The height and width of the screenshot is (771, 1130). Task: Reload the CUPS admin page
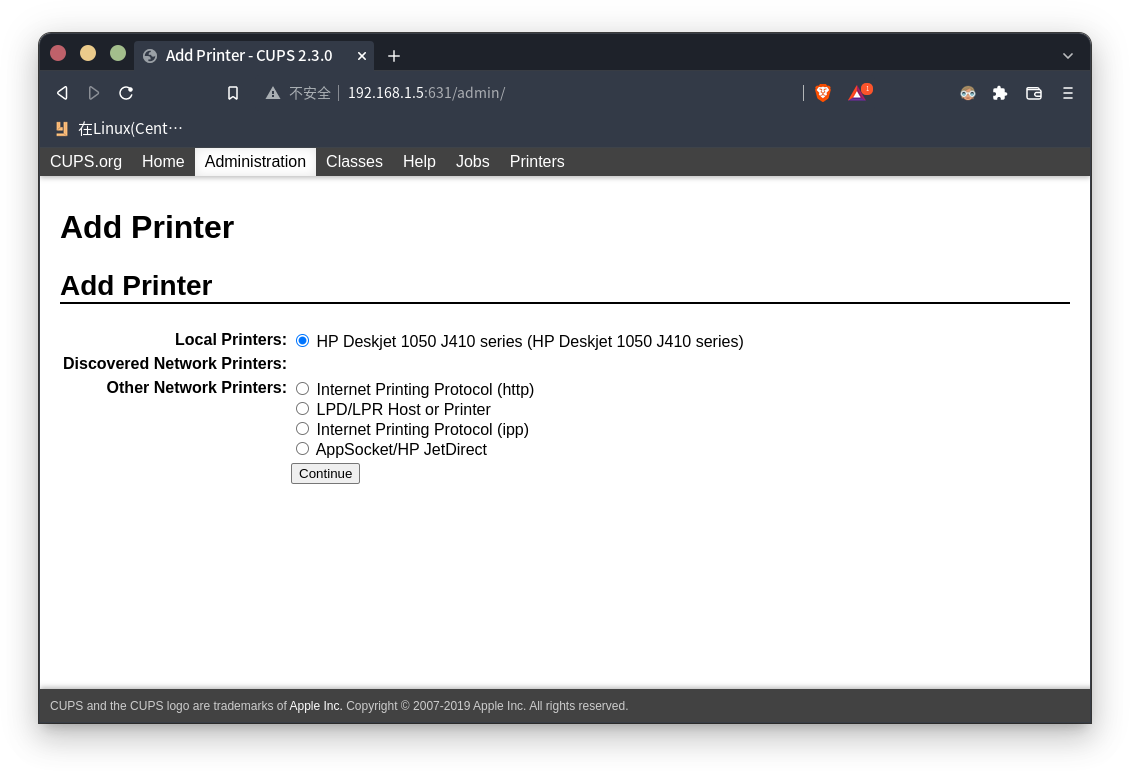click(x=126, y=93)
